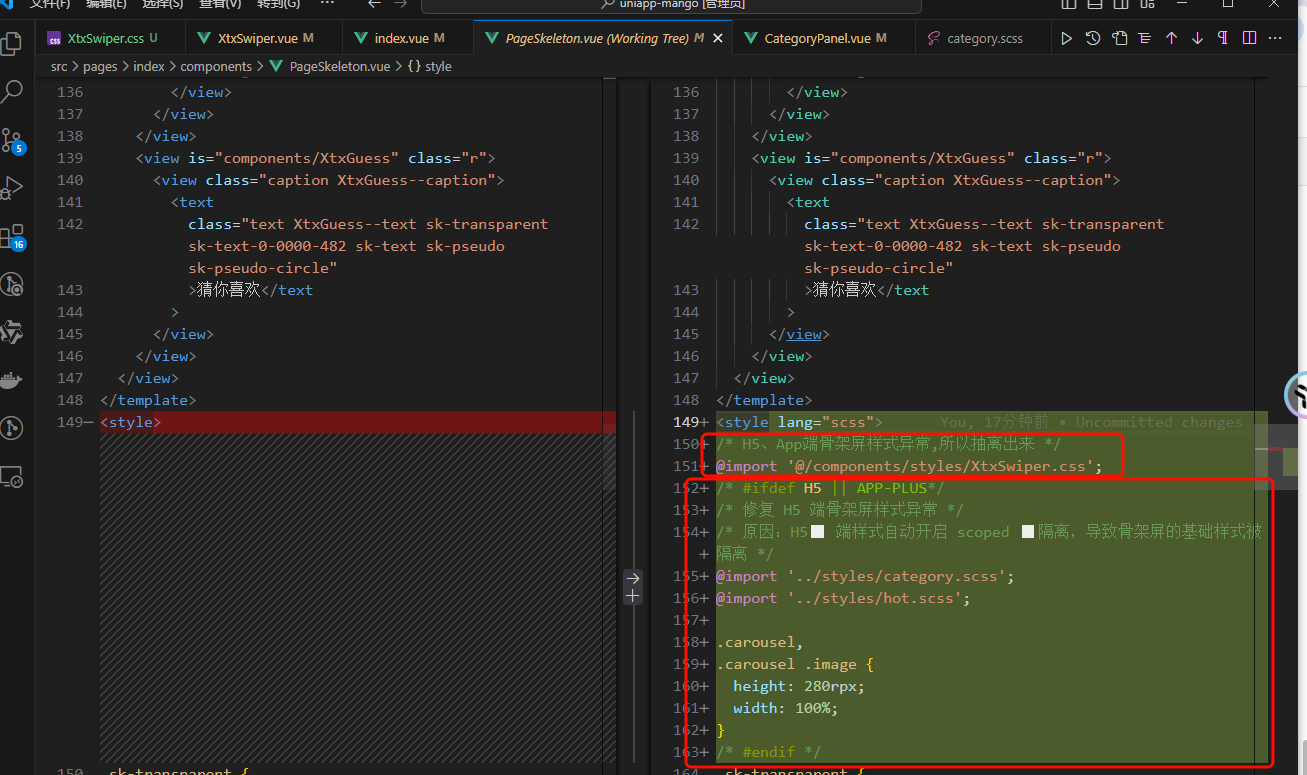Image resolution: width=1307 pixels, height=775 pixels.
Task: Open the git graph circle icon above Remote Explorer
Action: tap(12, 429)
